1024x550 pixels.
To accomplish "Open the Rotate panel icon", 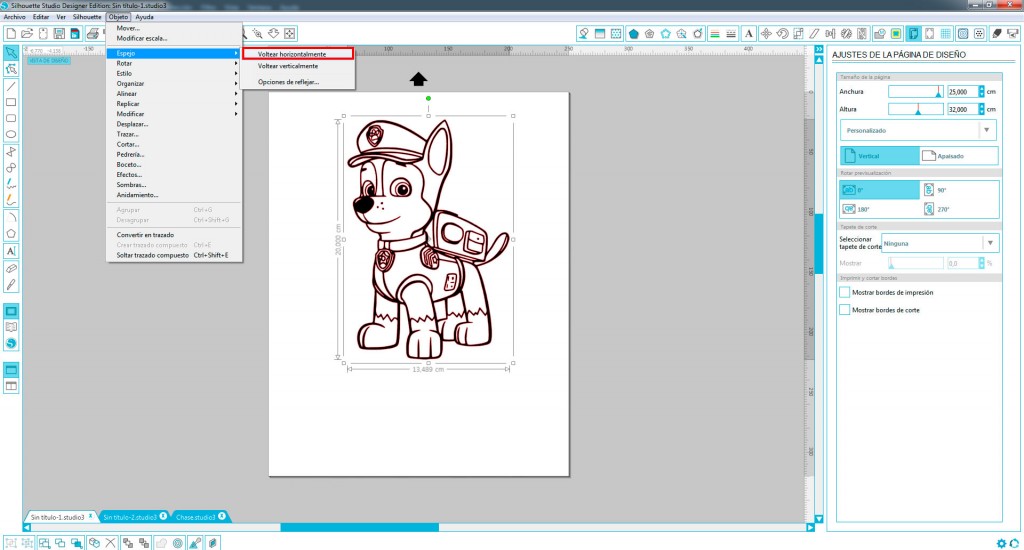I will click(782, 33).
